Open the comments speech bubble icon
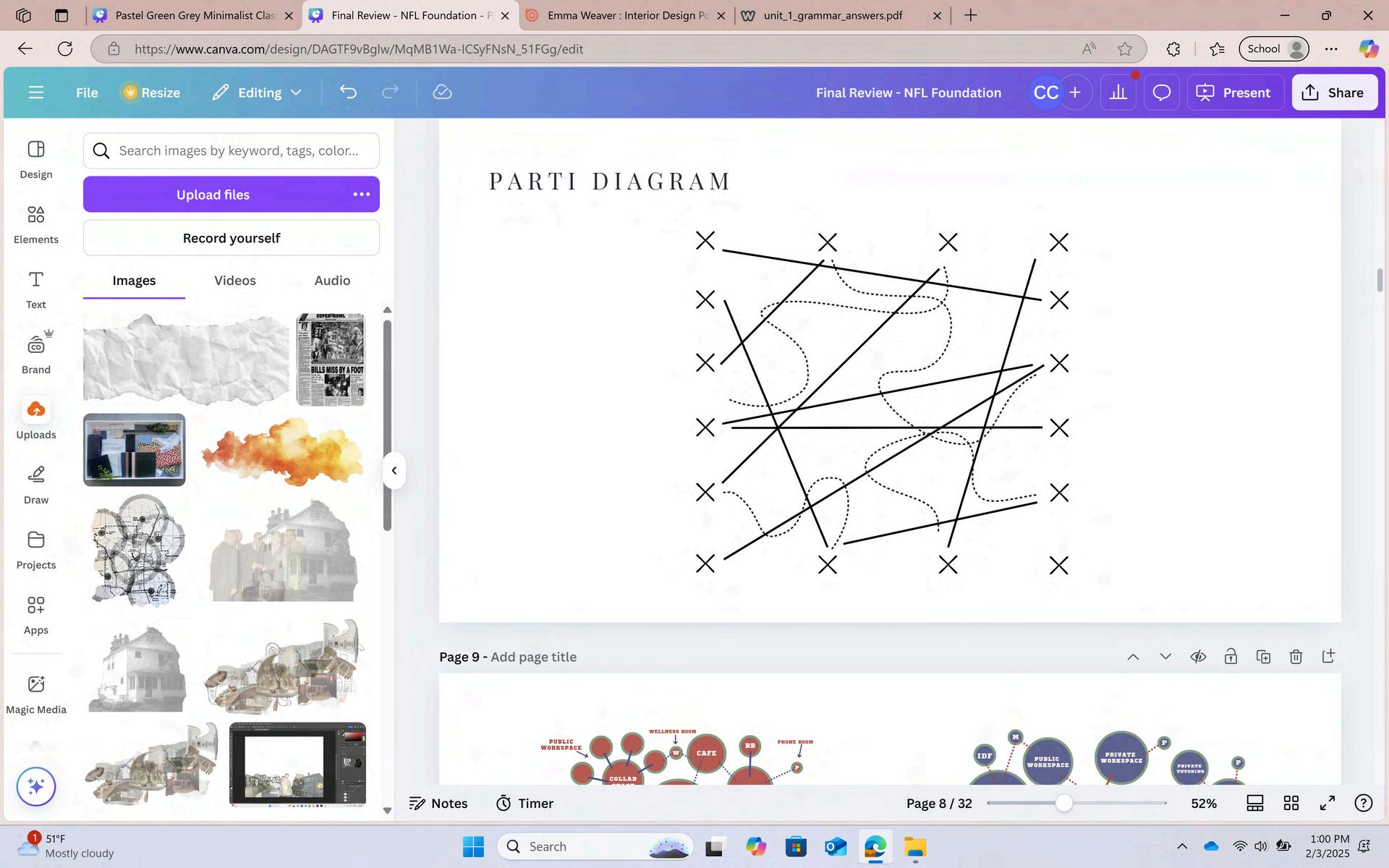Image resolution: width=1389 pixels, height=868 pixels. (1161, 93)
